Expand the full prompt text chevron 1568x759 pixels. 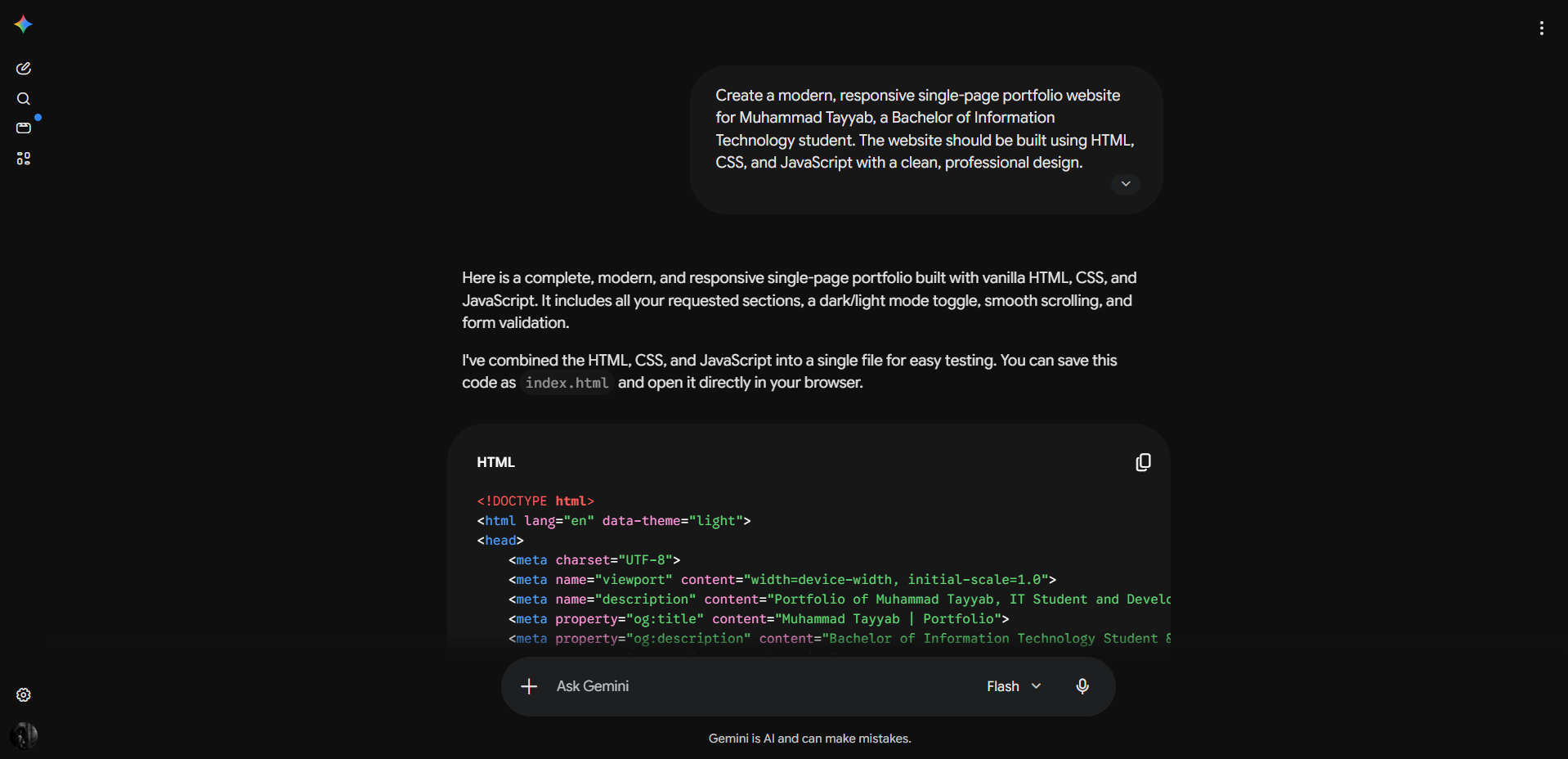pyautogui.click(x=1126, y=184)
